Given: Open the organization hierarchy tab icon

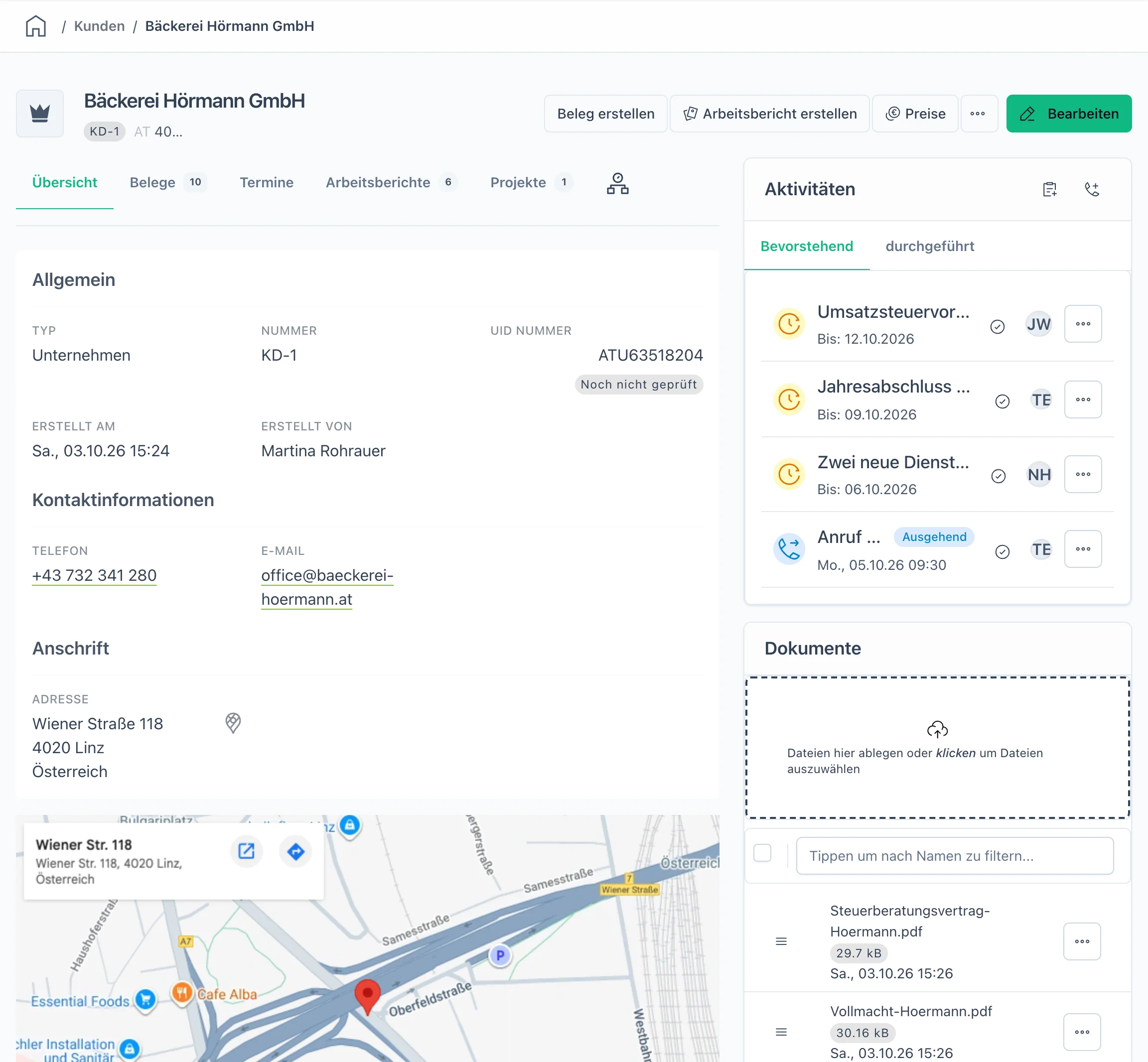Looking at the screenshot, I should (x=617, y=183).
